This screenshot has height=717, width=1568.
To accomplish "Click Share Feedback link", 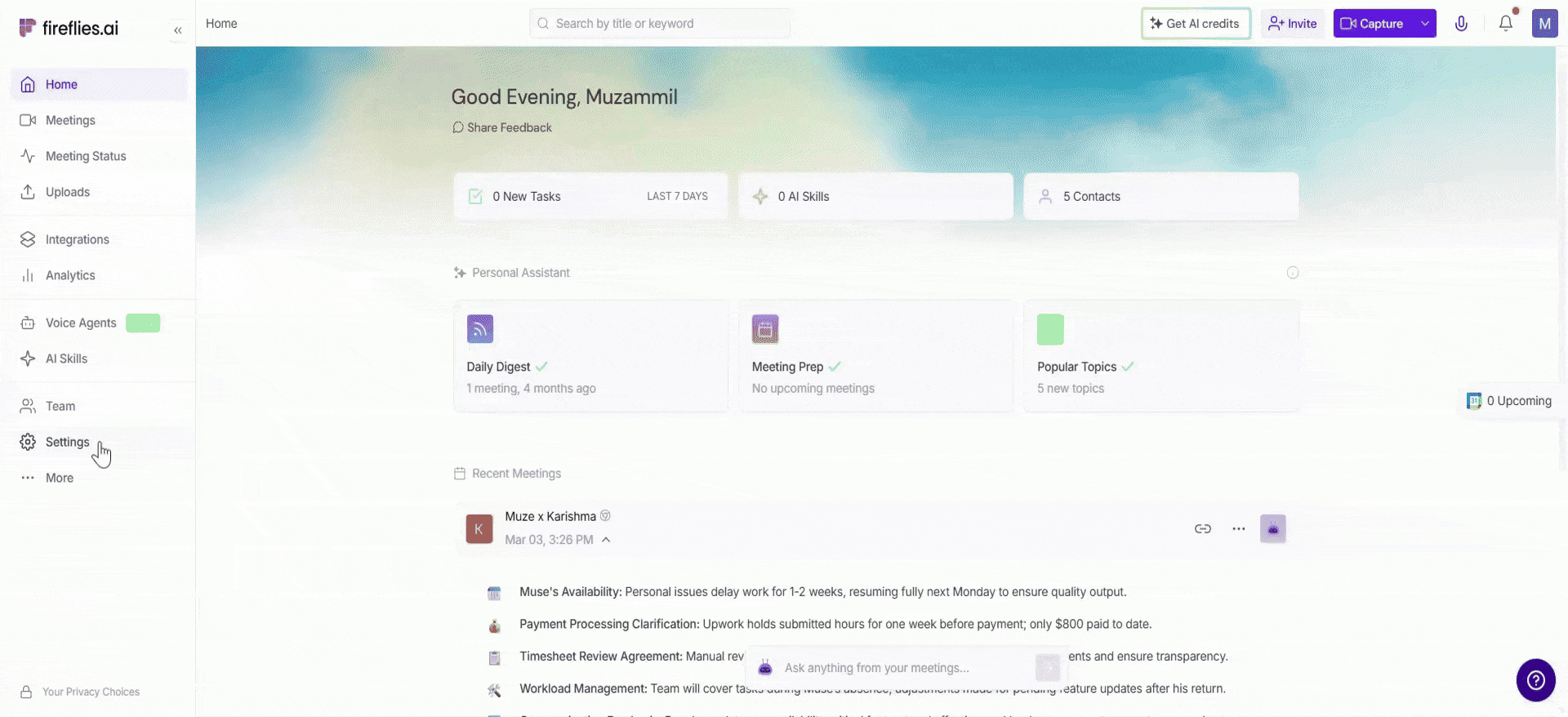I will [x=502, y=127].
